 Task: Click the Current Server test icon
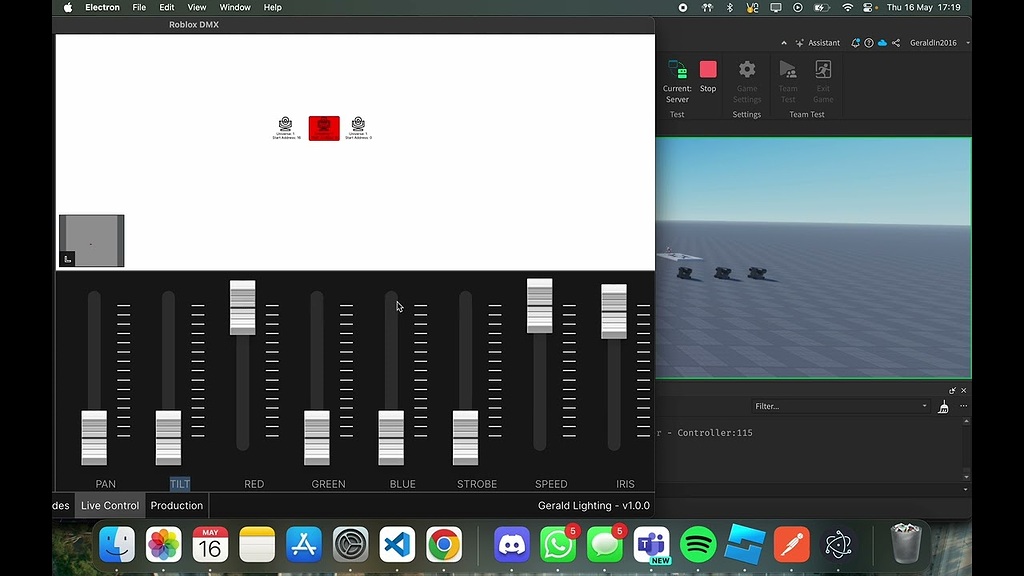click(677, 70)
